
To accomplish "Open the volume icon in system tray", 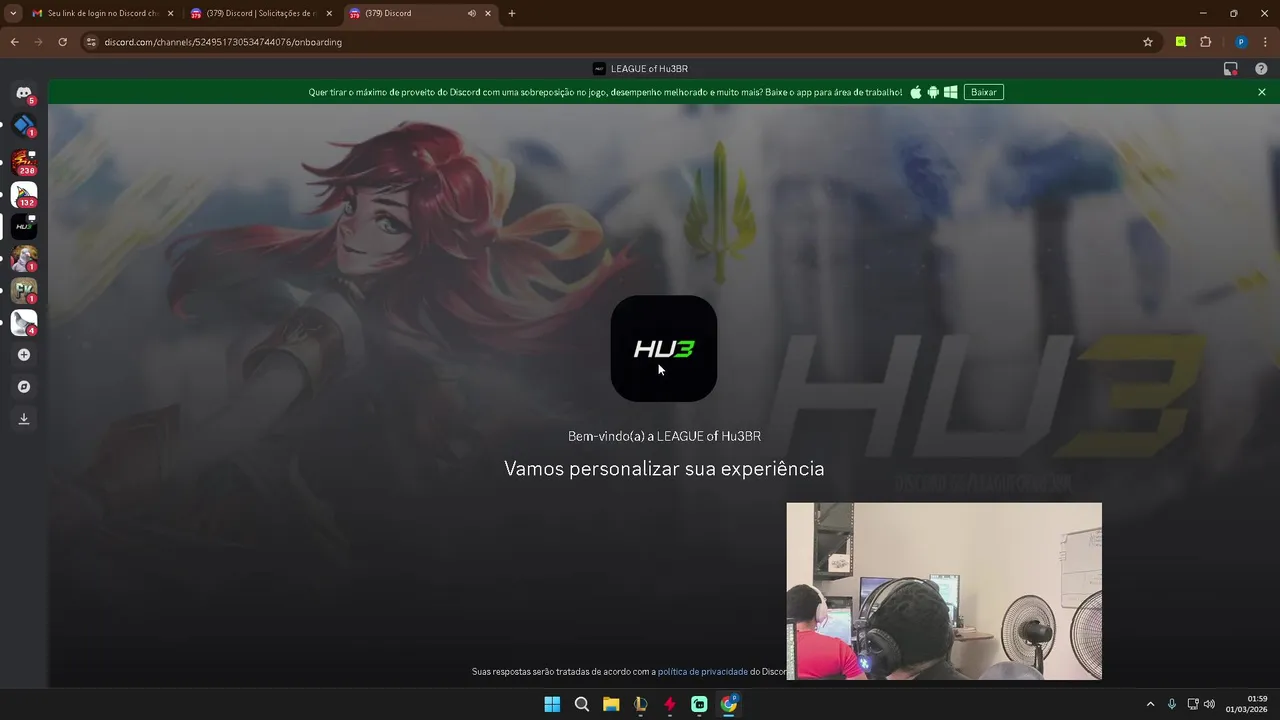I will tap(1209, 704).
